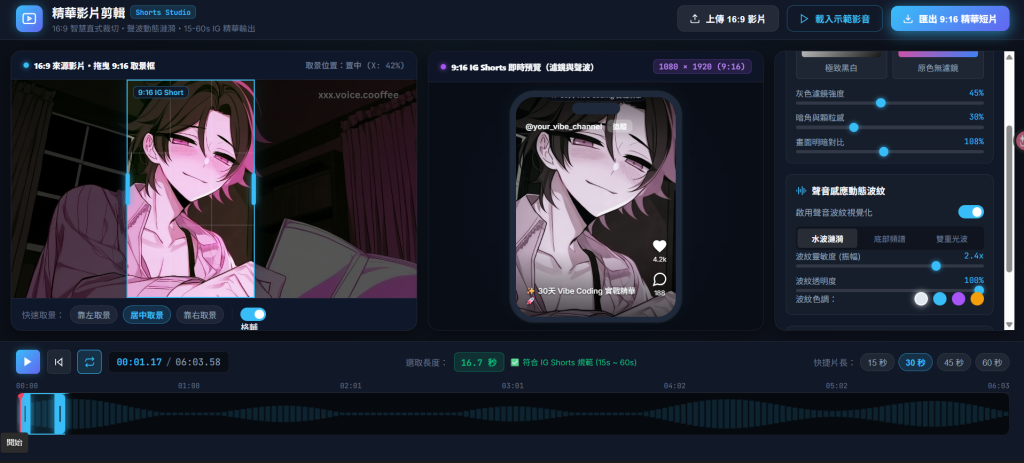Click the right trim handle on waveform

point(60,413)
